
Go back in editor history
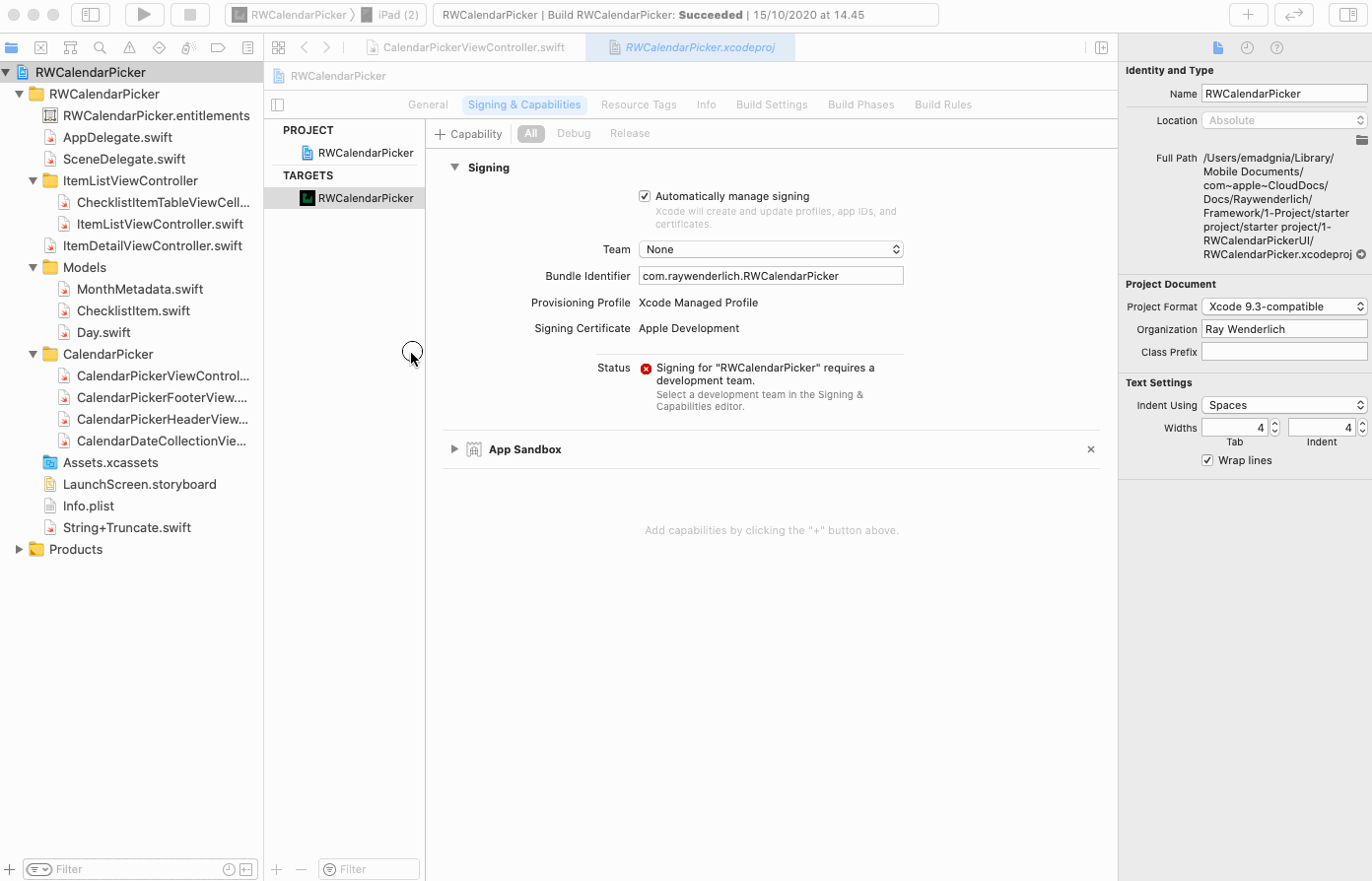[305, 47]
